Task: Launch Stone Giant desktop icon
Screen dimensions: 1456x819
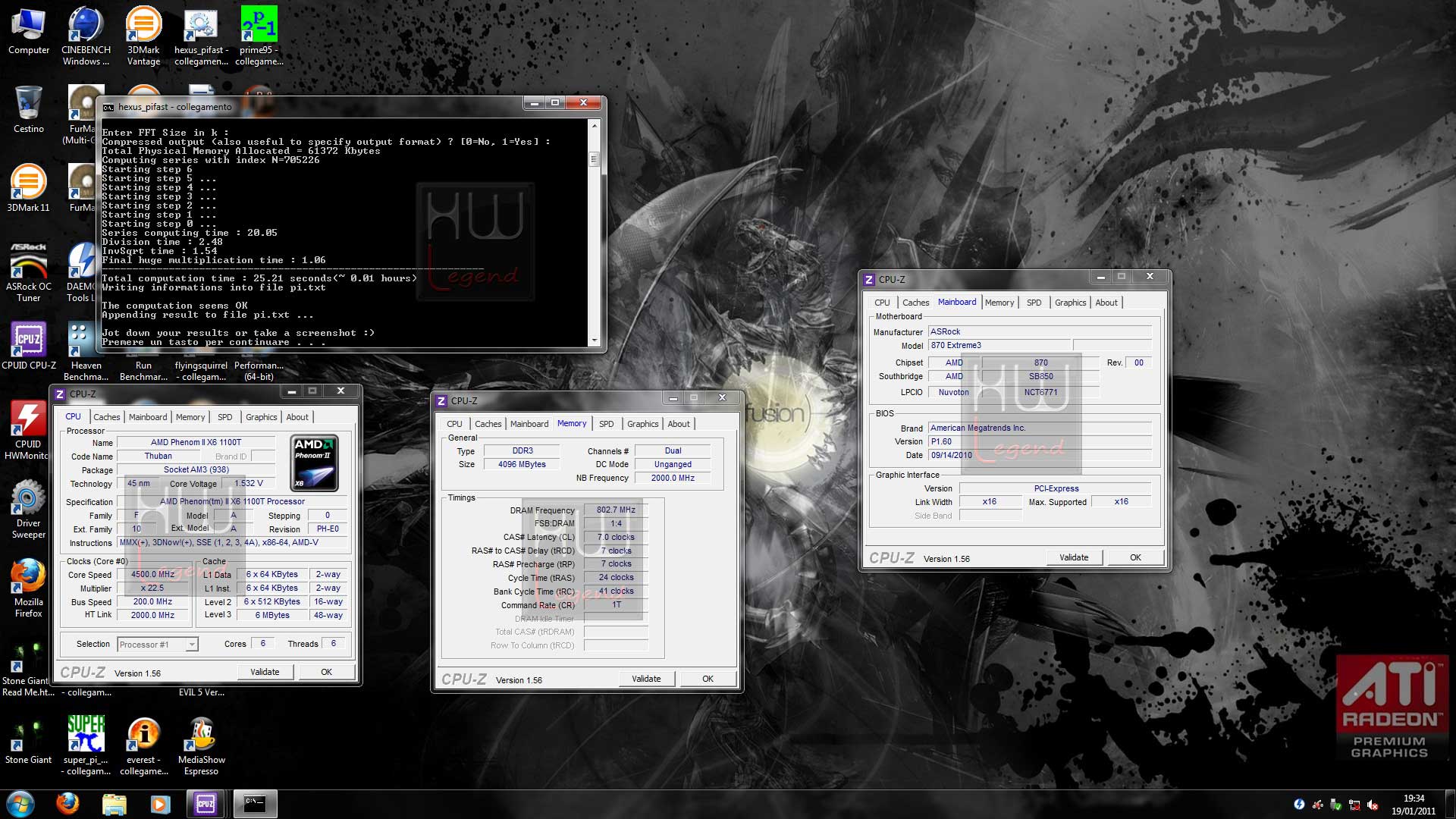Action: click(29, 740)
